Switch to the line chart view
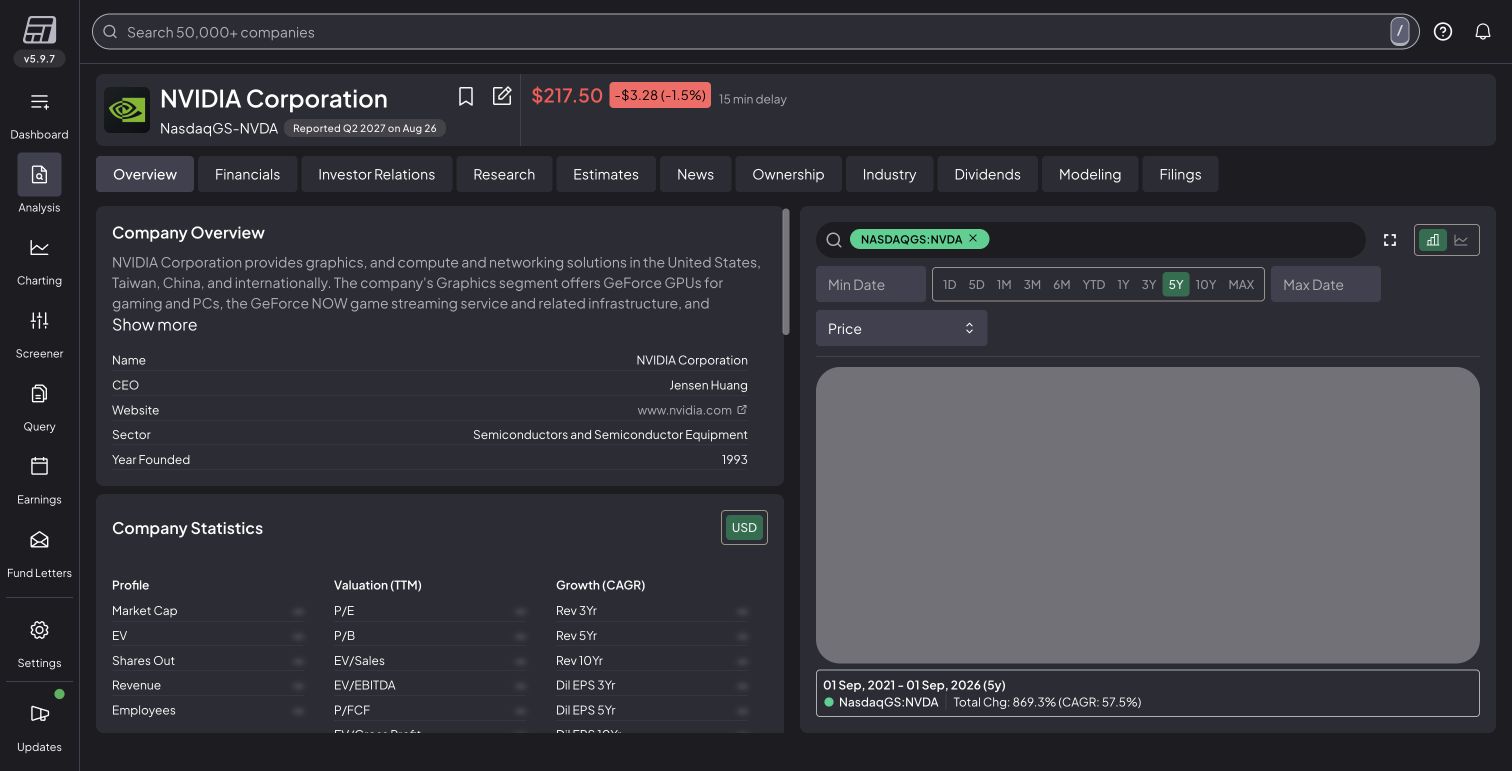Viewport: 1512px width, 771px height. 1461,240
